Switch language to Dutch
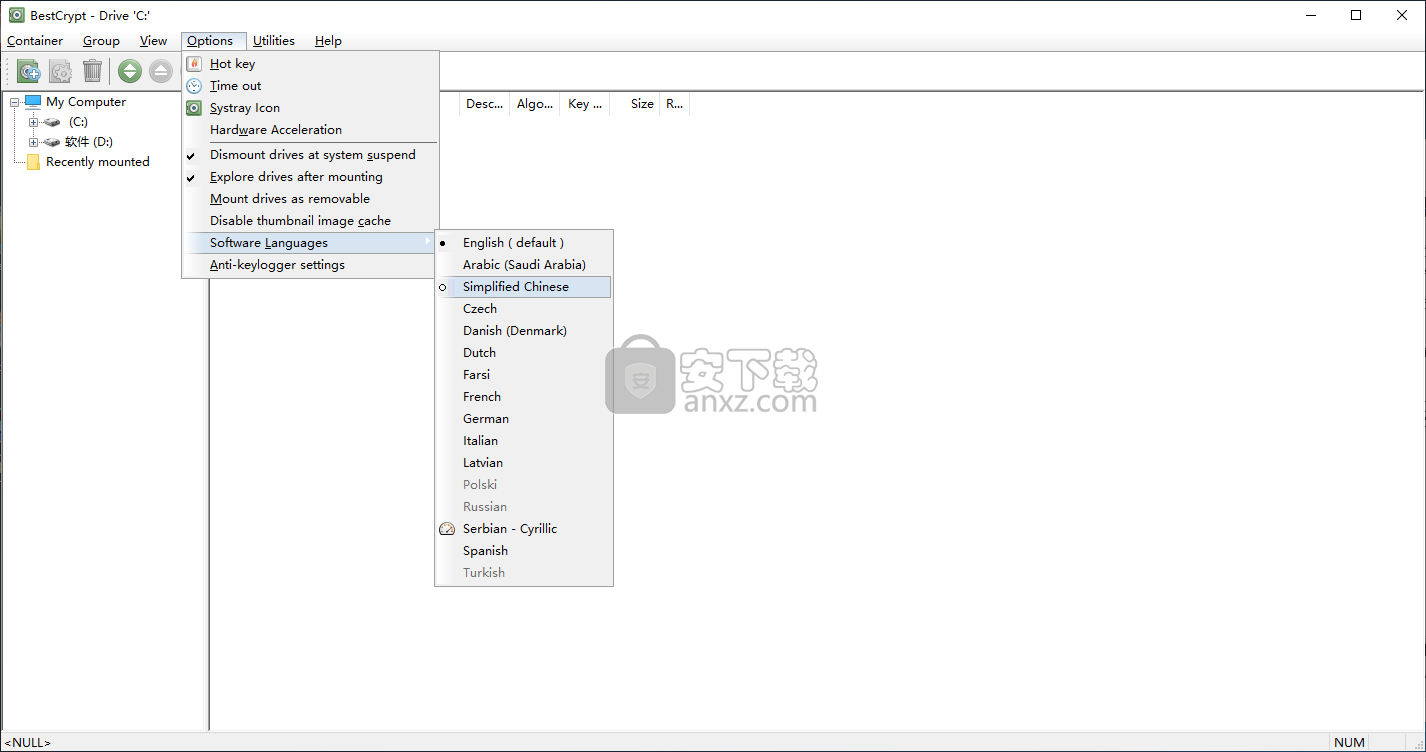 [523, 353]
